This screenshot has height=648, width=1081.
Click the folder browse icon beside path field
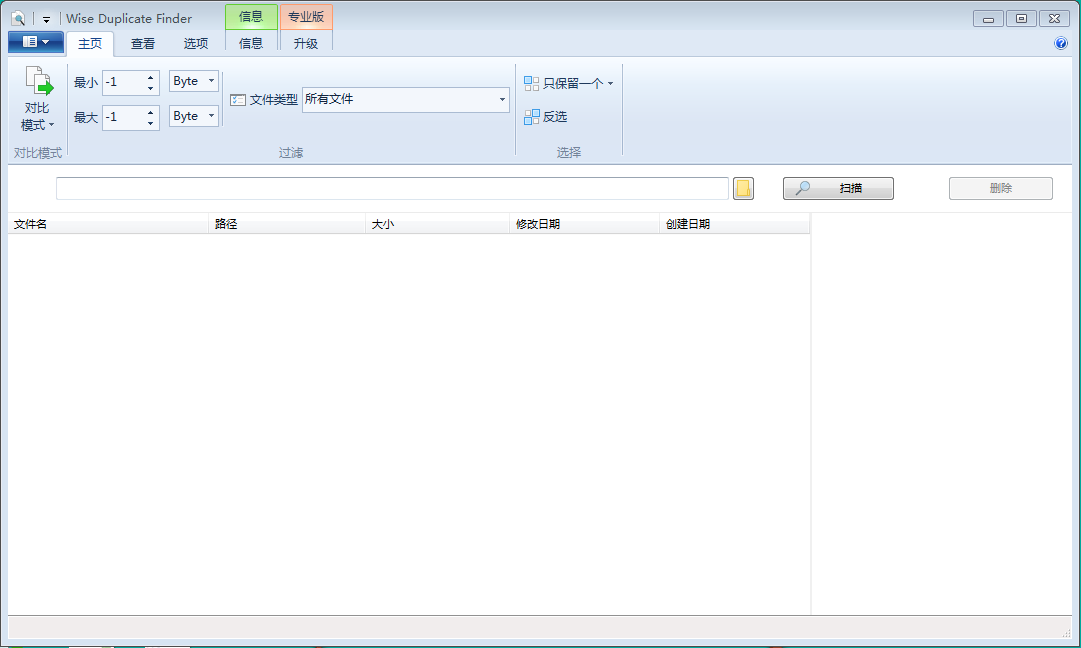tap(743, 189)
